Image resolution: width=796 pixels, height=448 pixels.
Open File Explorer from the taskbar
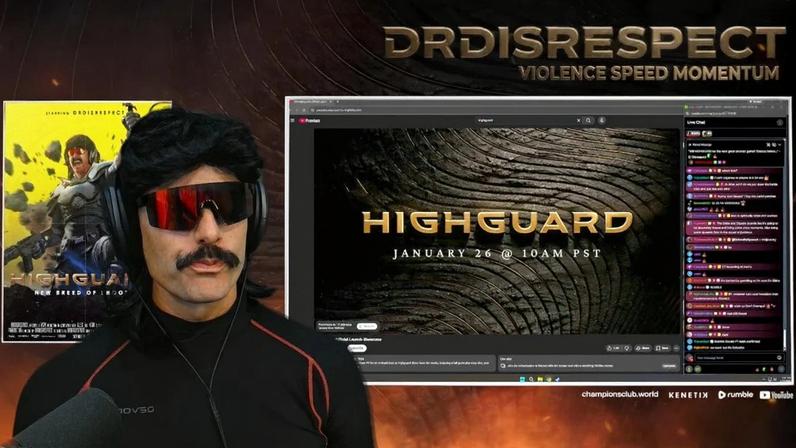(540, 379)
